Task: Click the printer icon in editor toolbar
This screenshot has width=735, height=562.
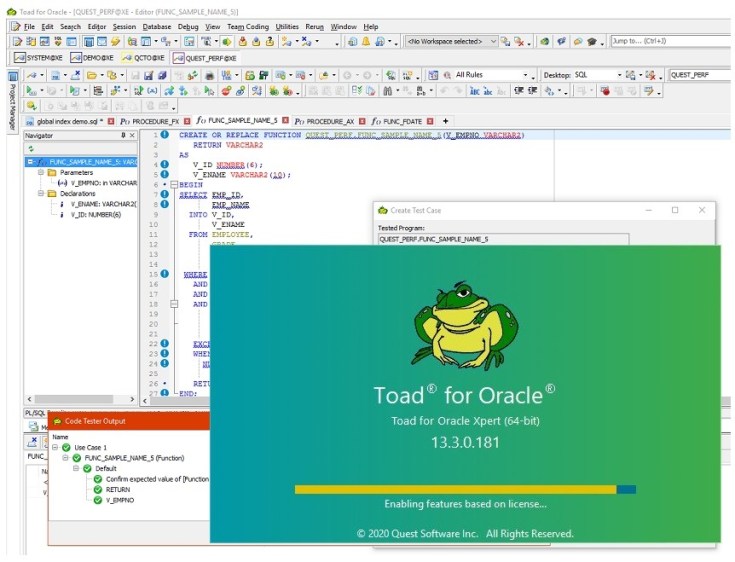Action: (210, 75)
